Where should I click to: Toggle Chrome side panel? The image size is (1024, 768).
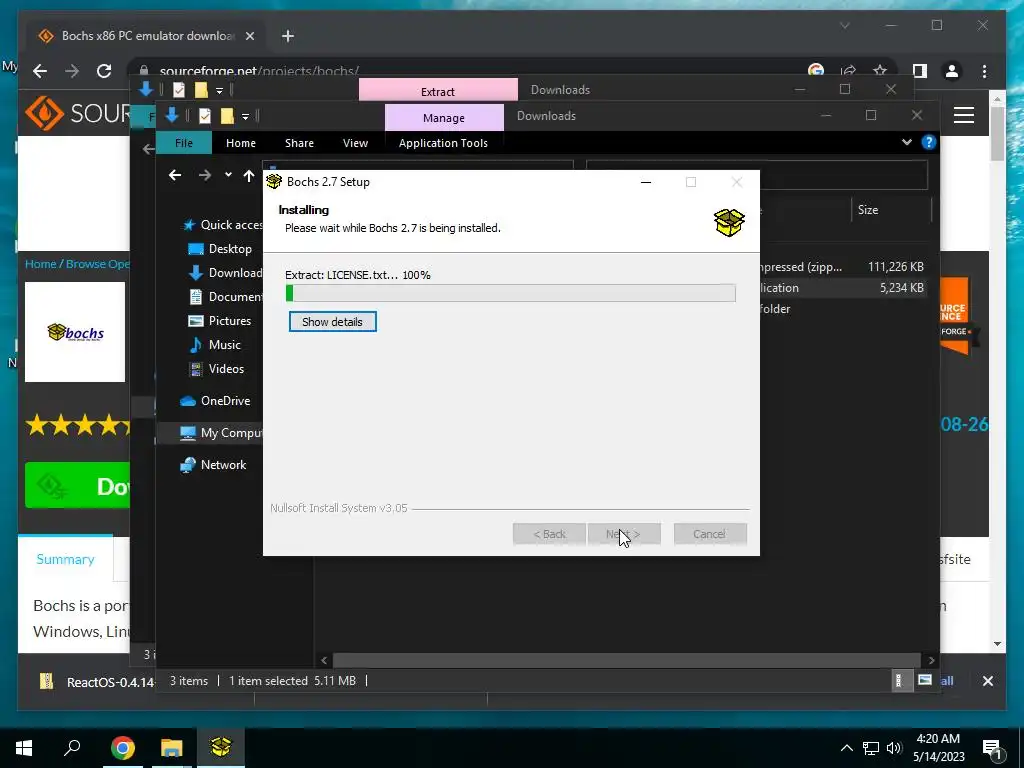coord(920,71)
